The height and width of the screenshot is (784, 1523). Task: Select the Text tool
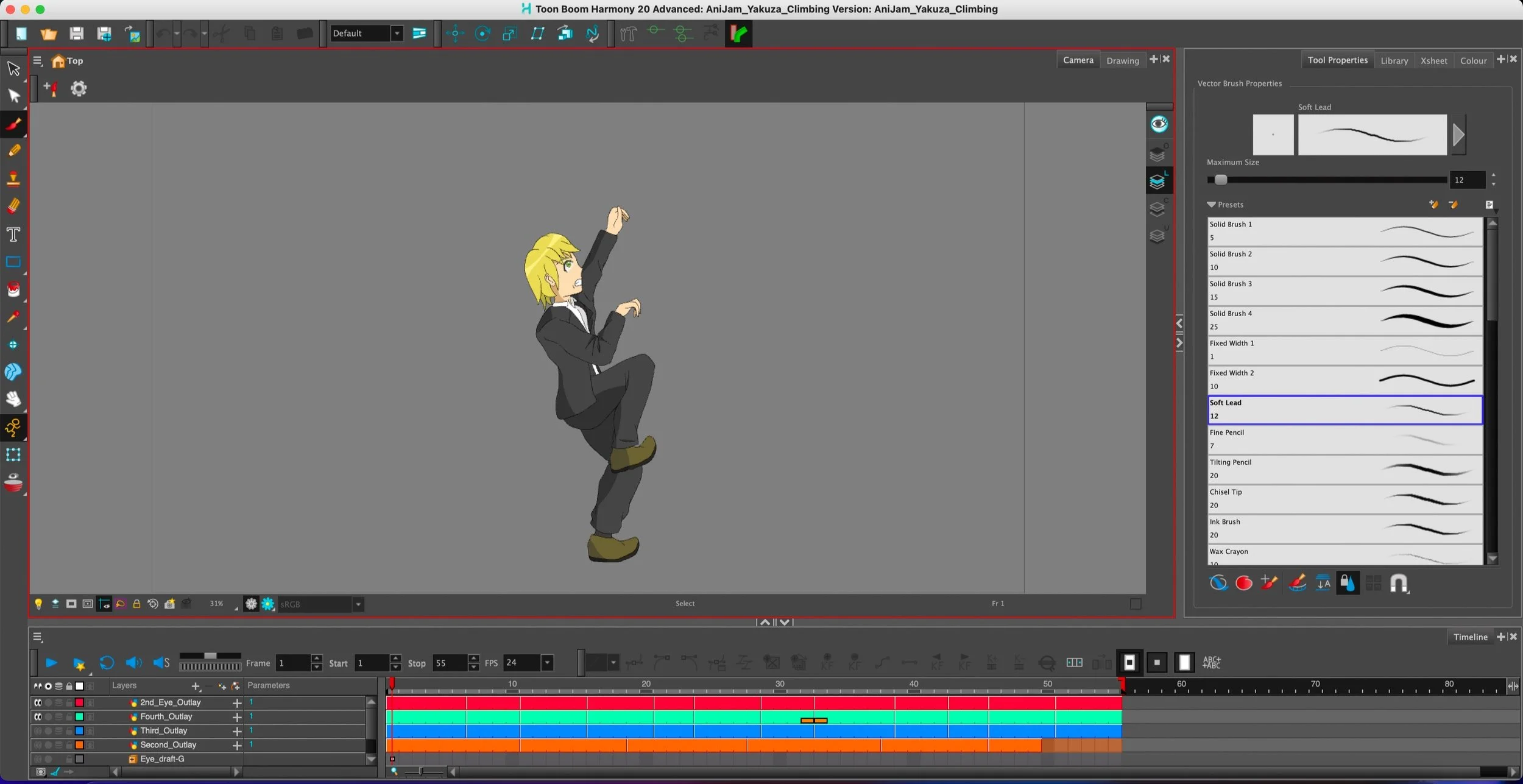(13, 235)
